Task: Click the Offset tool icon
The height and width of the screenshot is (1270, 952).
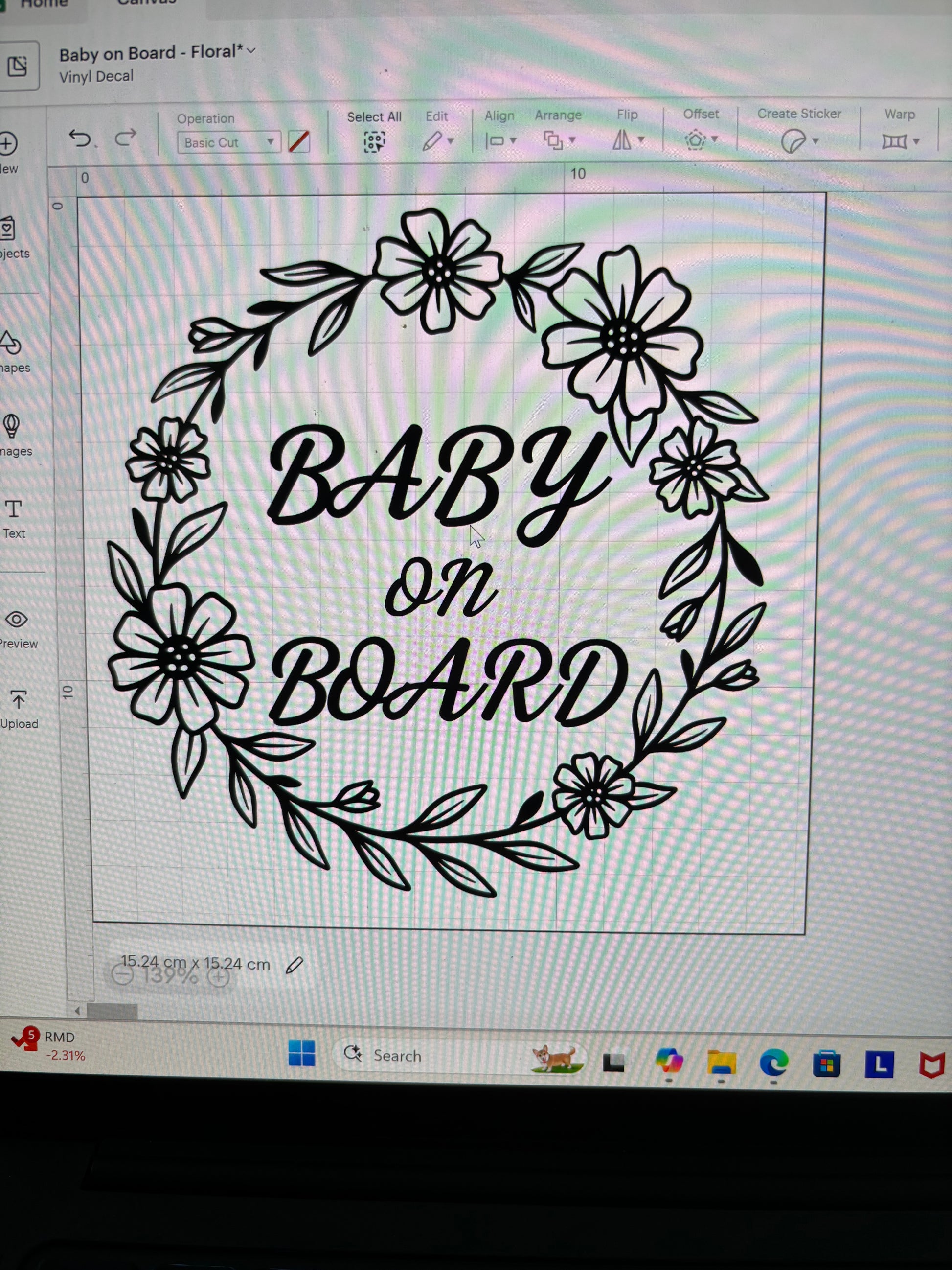Action: pos(695,140)
